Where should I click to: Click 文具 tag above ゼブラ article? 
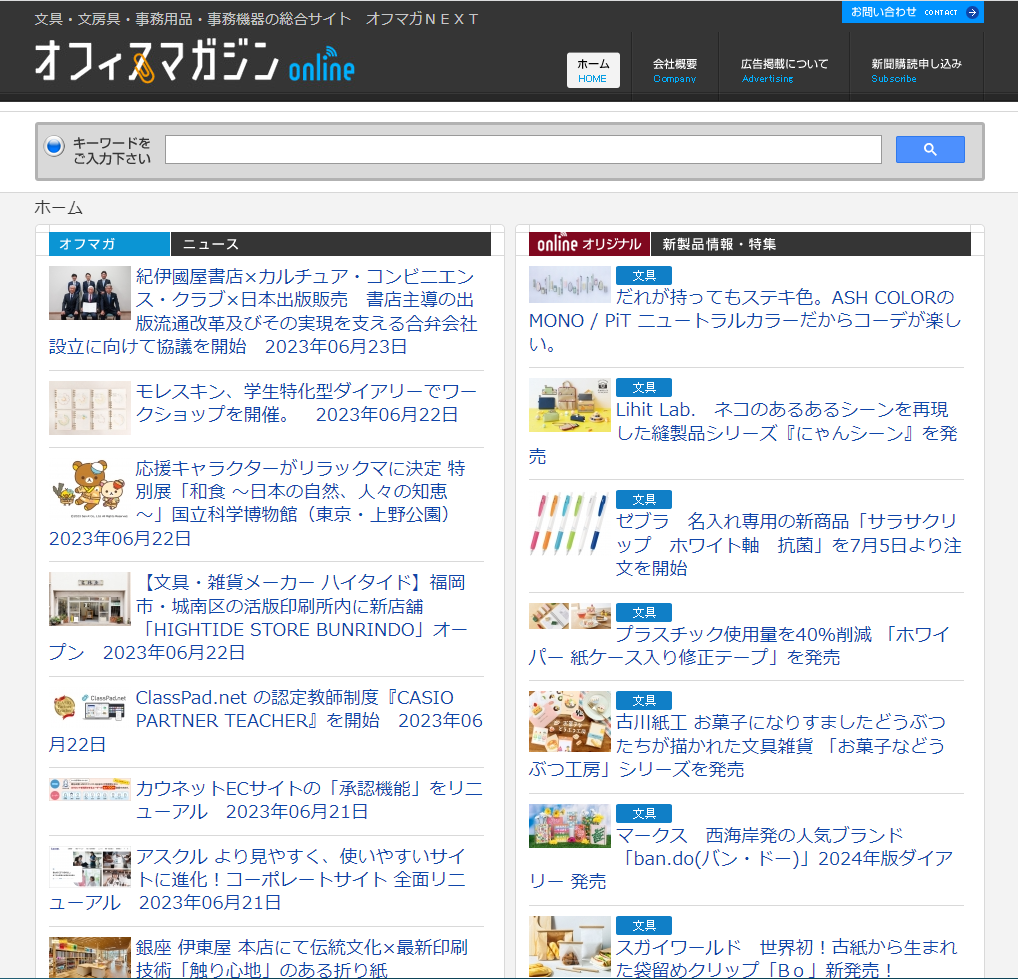point(643,500)
